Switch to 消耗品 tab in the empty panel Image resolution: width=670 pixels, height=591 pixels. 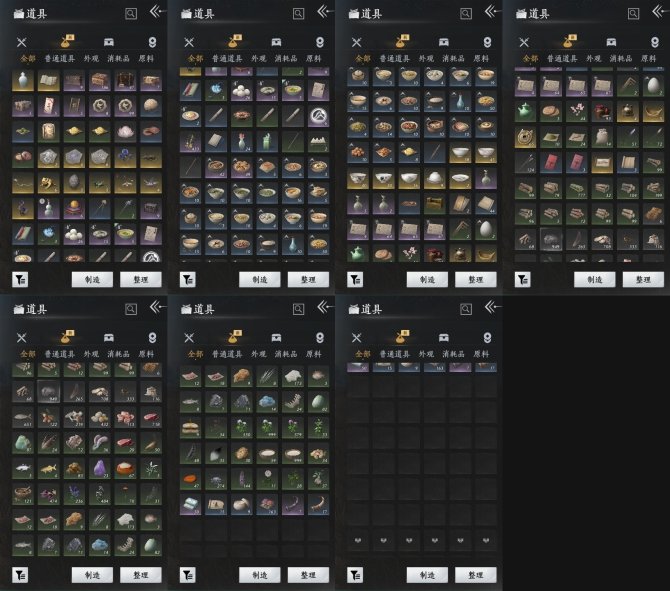pos(453,354)
